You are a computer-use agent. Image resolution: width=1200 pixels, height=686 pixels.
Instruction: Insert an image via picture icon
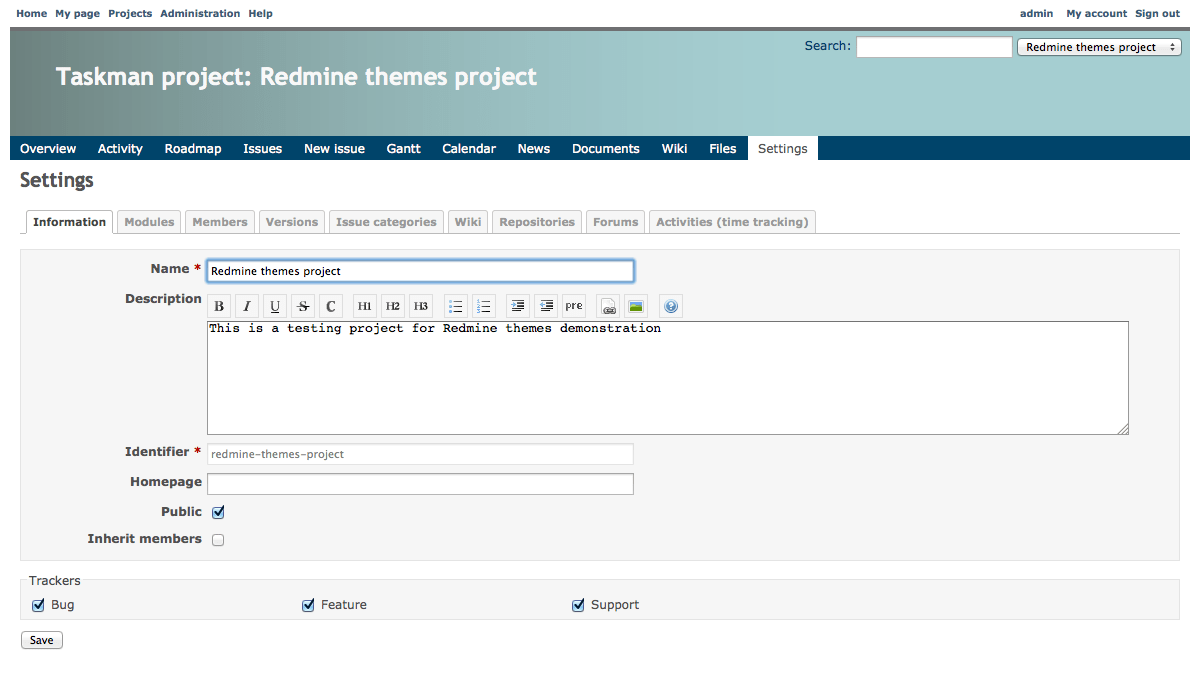tap(635, 306)
